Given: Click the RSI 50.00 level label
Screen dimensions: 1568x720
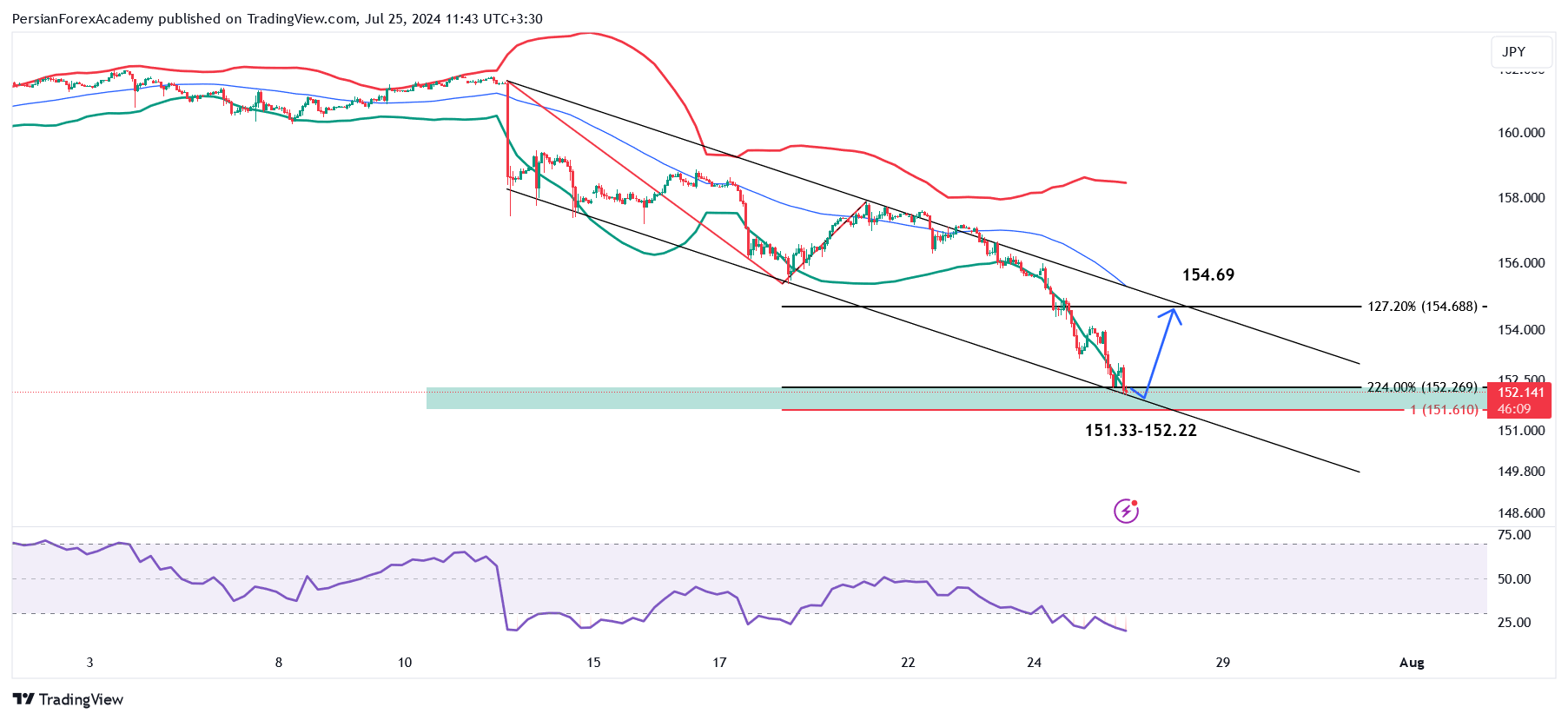Looking at the screenshot, I should [1514, 579].
